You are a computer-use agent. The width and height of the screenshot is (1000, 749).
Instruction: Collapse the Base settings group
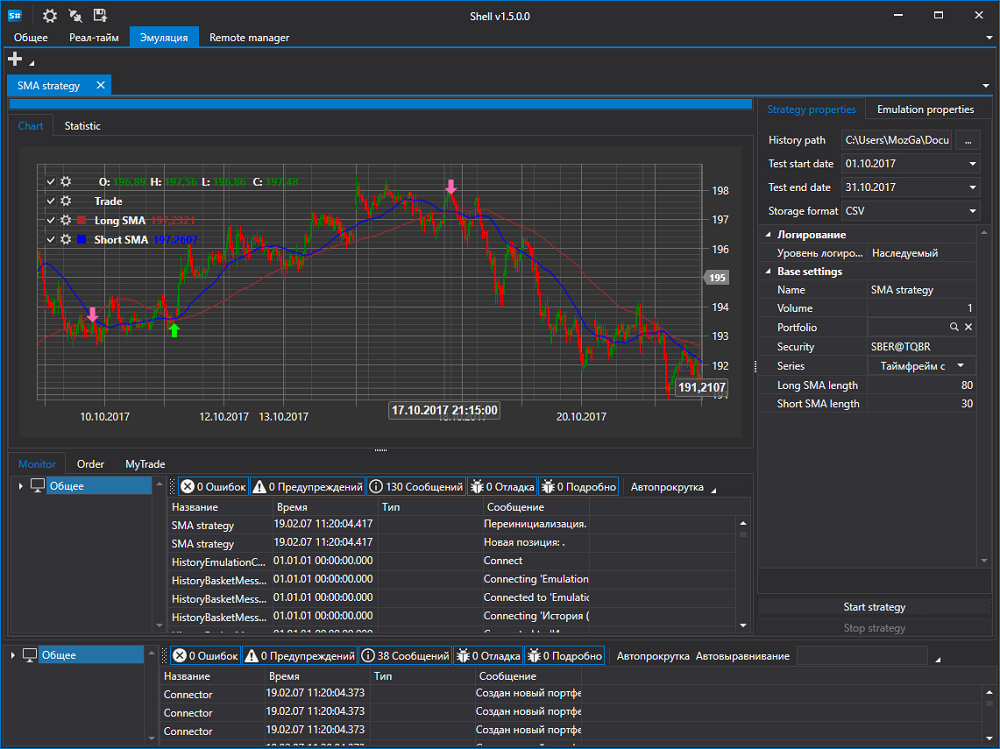click(x=768, y=272)
